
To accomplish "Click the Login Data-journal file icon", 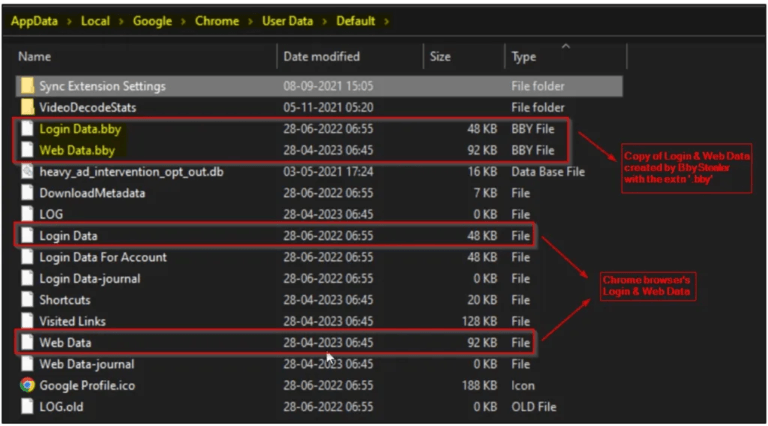I will (x=27, y=279).
